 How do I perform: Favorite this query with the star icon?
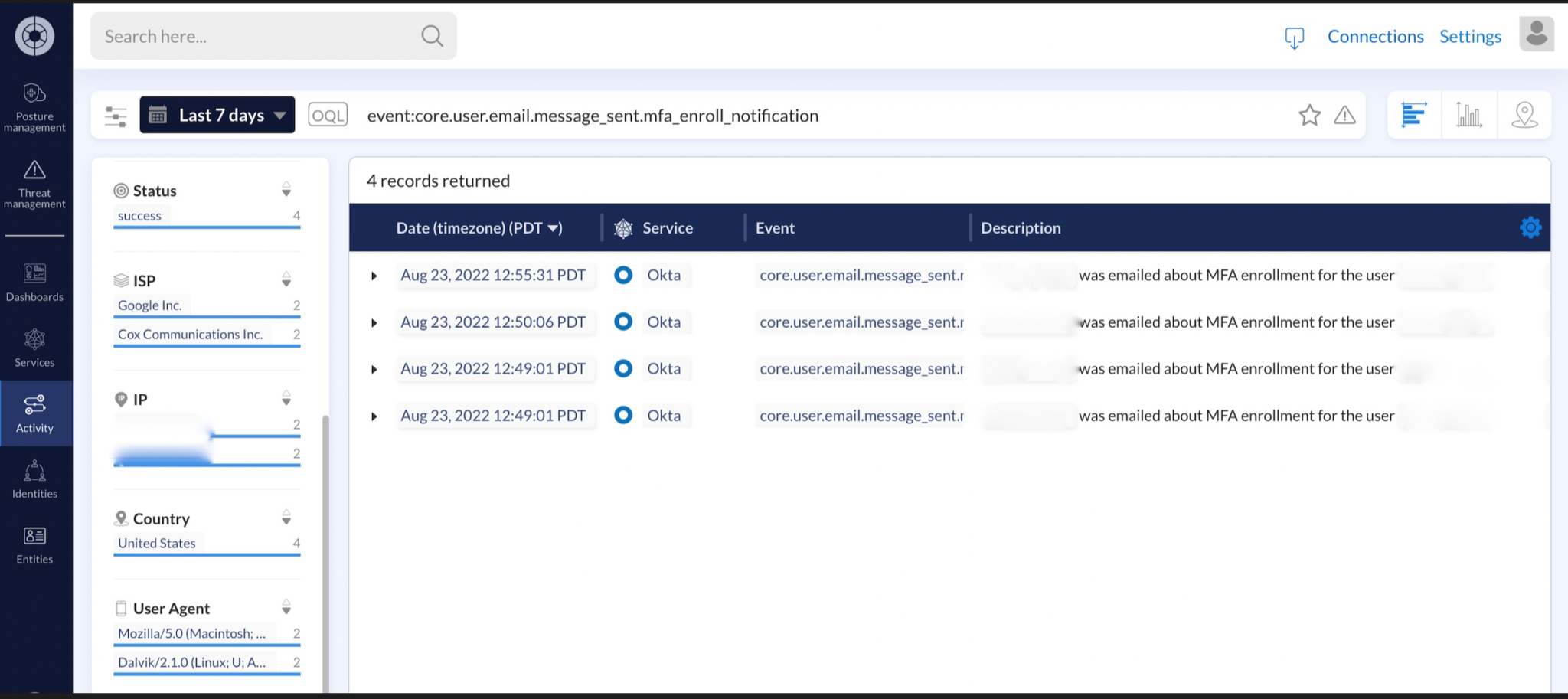click(x=1309, y=115)
